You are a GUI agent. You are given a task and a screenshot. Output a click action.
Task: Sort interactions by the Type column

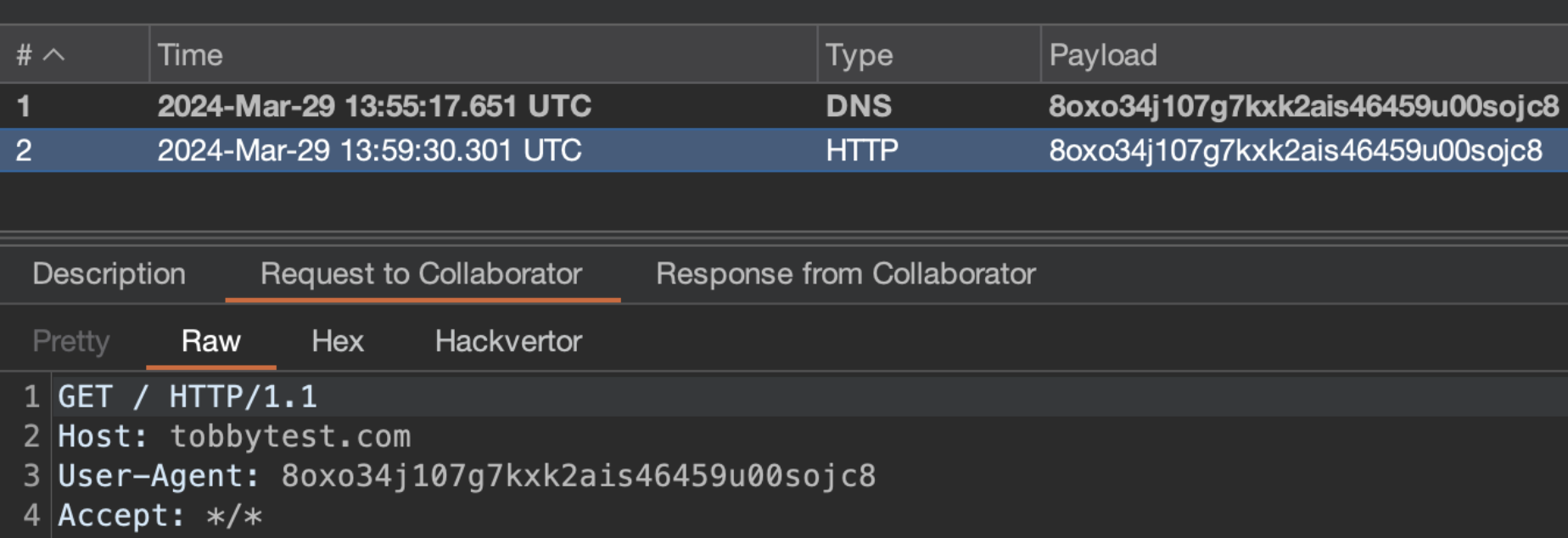tap(859, 55)
